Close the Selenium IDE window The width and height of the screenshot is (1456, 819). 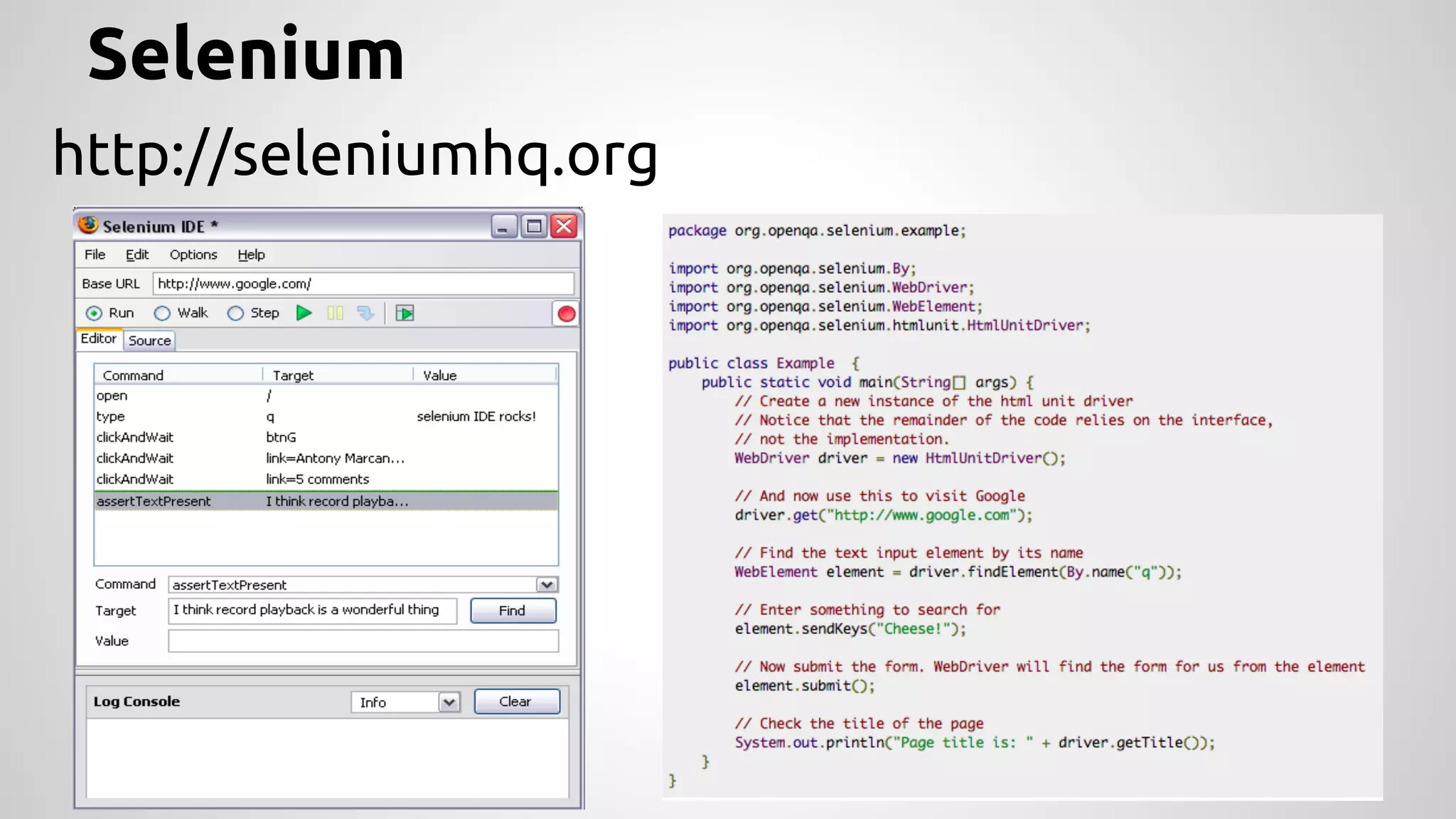click(x=564, y=227)
